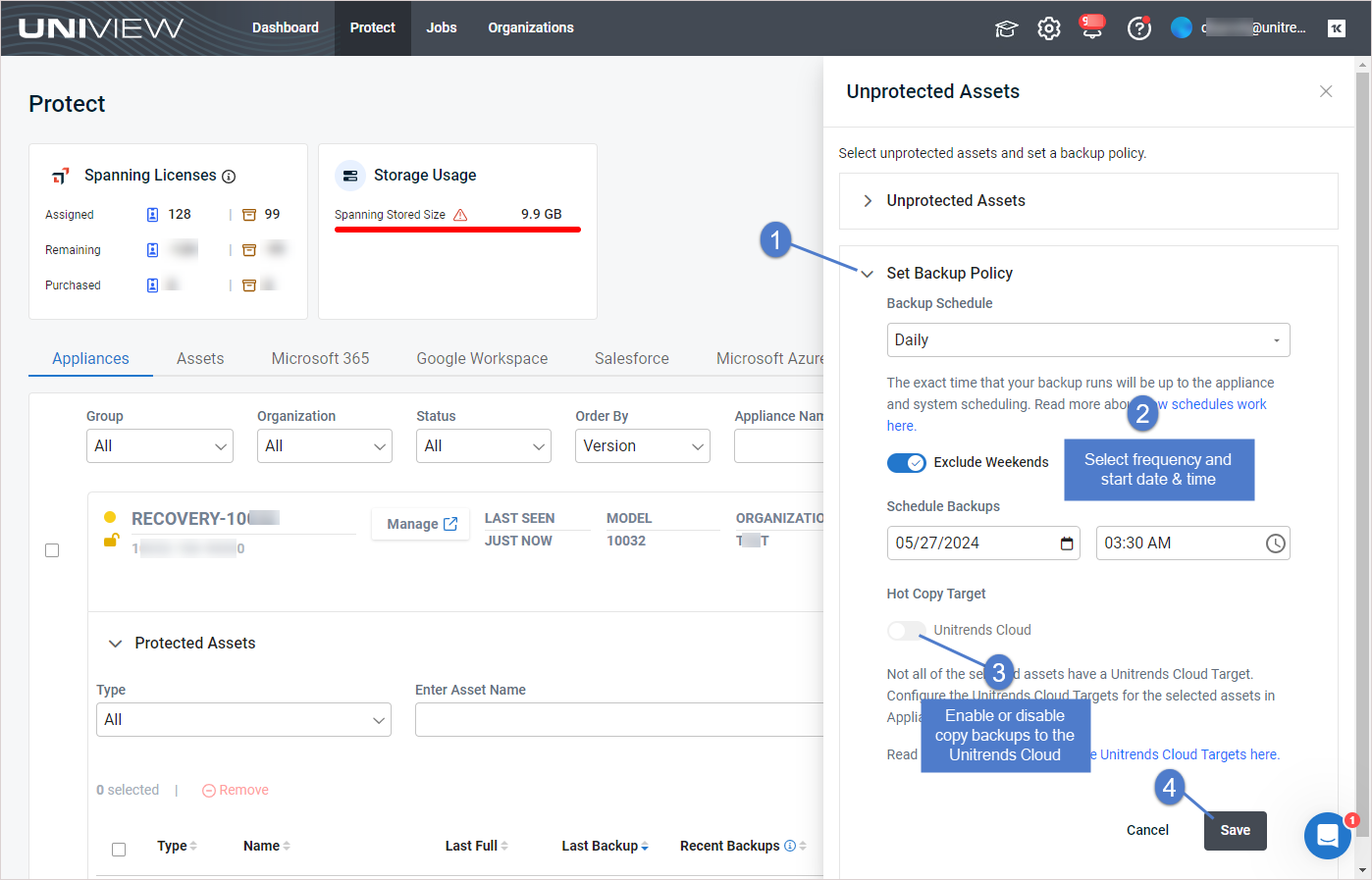Viewport: 1372px width, 880px height.
Task: Open the settings gear in the top bar
Action: tap(1049, 27)
